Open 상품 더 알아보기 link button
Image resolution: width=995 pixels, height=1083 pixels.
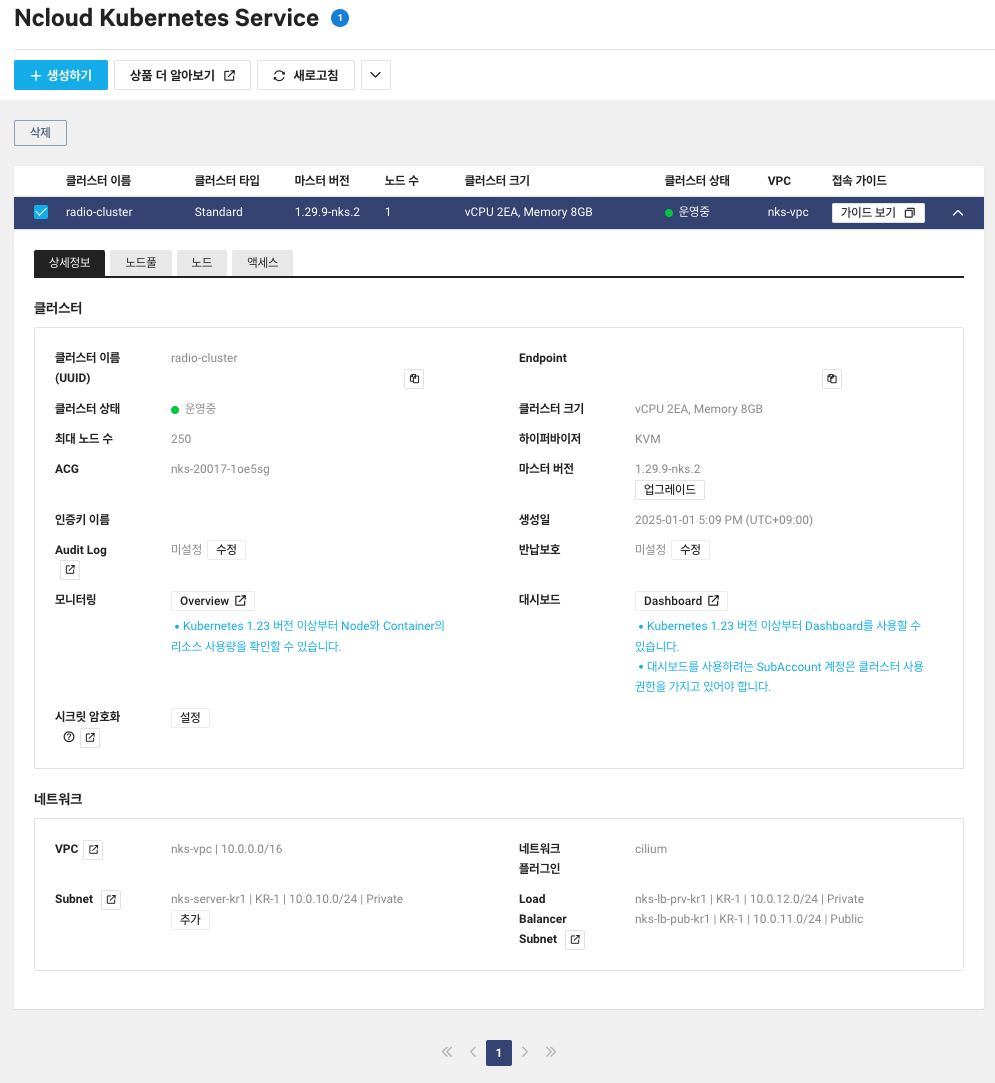click(x=182, y=75)
